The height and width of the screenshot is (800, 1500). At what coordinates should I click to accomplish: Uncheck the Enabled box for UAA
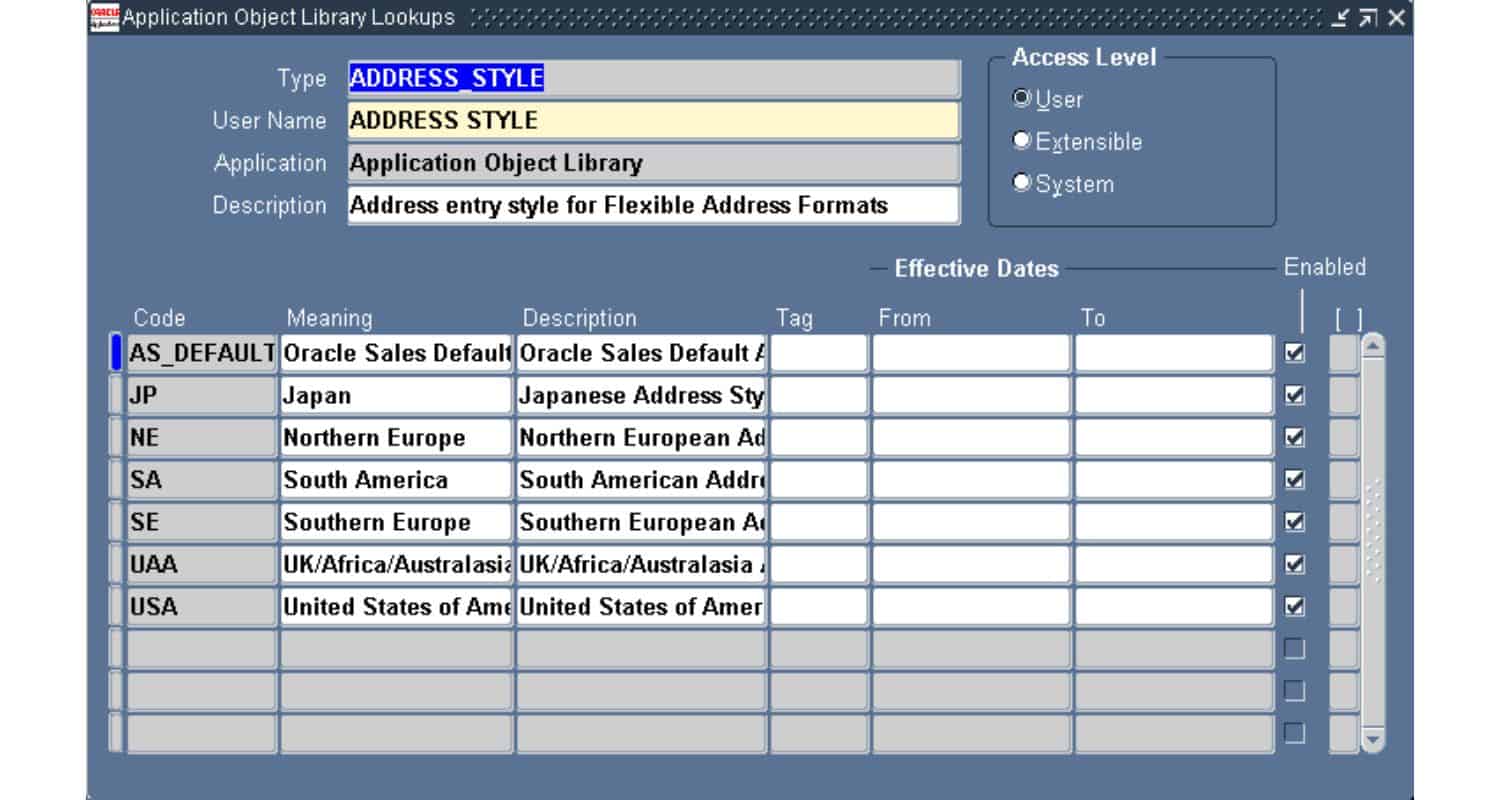(1295, 564)
